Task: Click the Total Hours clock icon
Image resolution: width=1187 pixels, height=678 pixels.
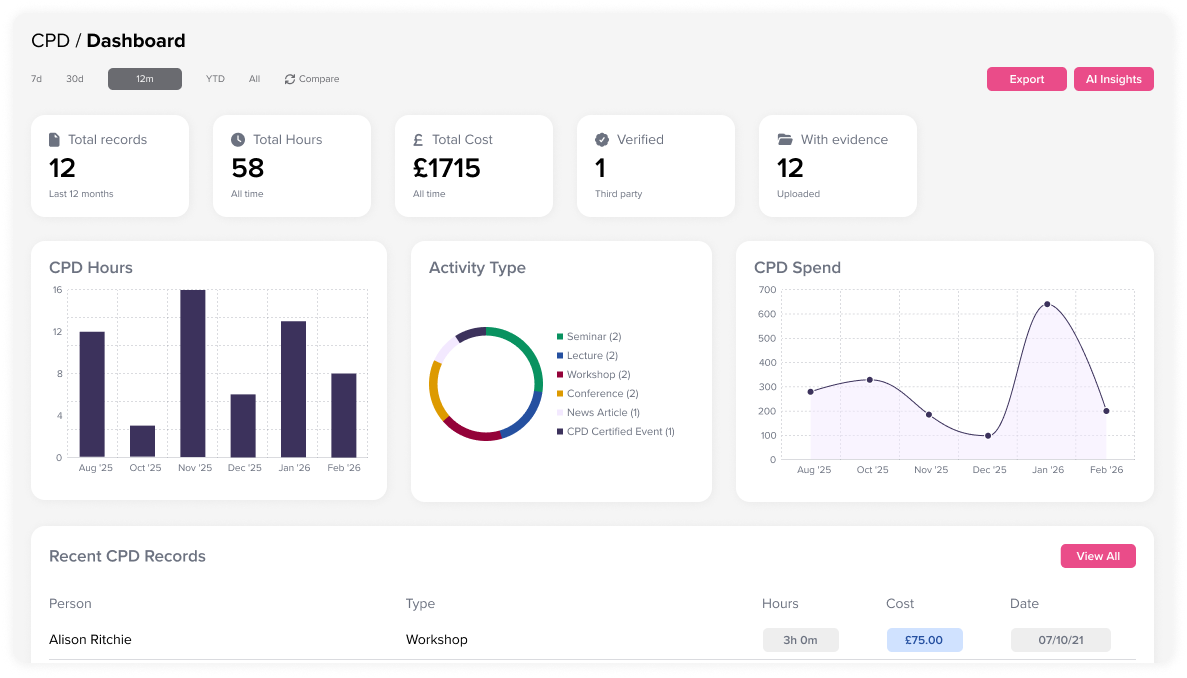Action: [238, 140]
